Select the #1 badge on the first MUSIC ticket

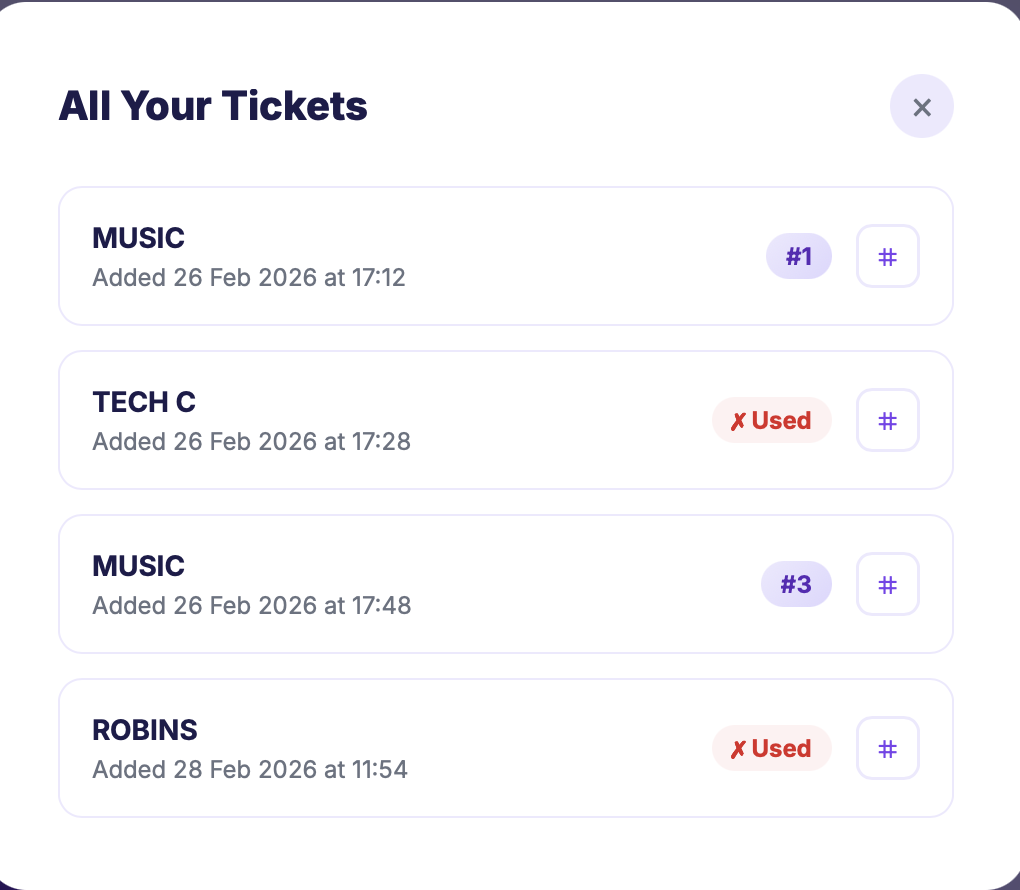coord(798,256)
